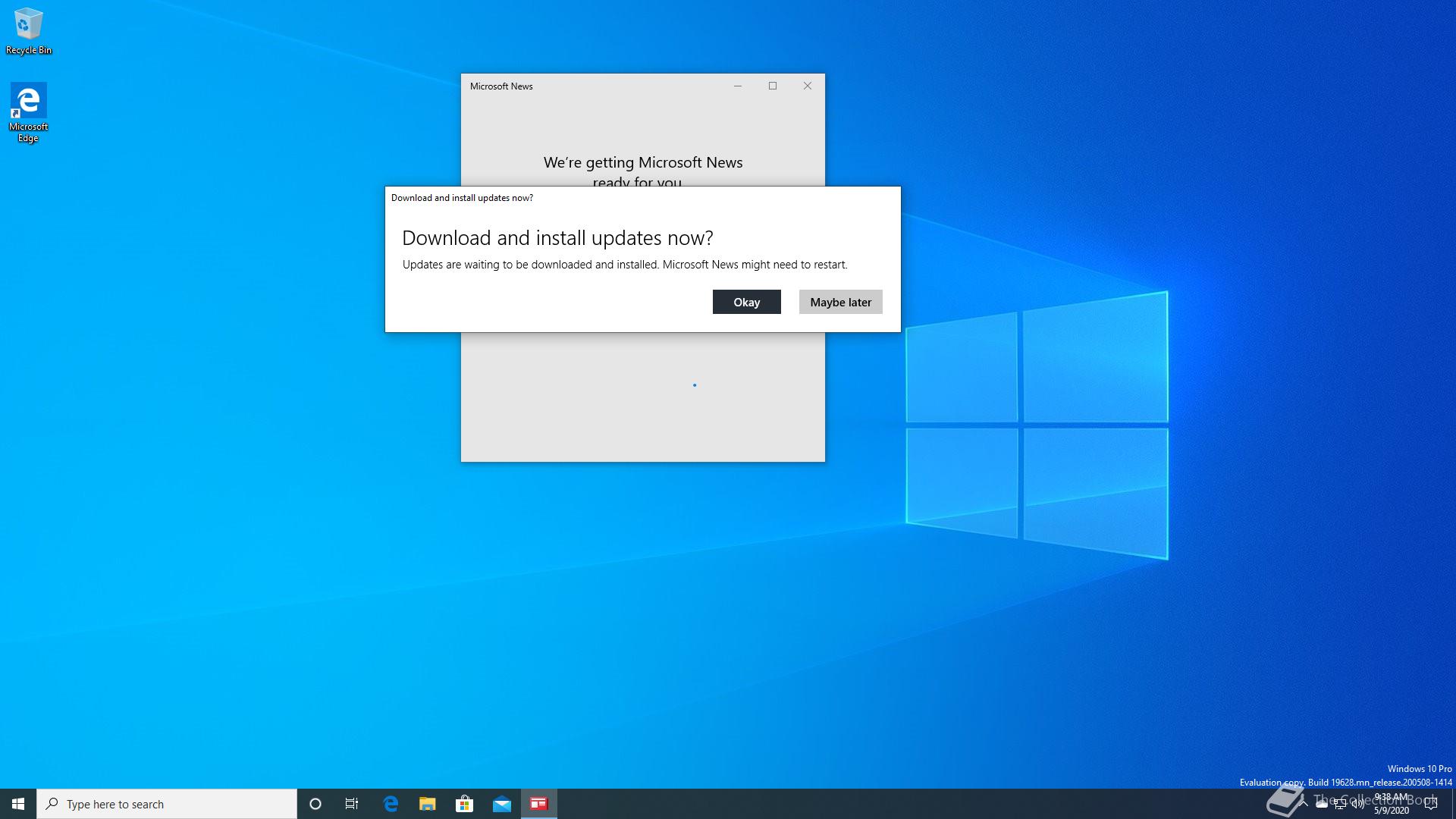Close the Microsoft News window
The width and height of the screenshot is (1456, 819).
tap(808, 86)
